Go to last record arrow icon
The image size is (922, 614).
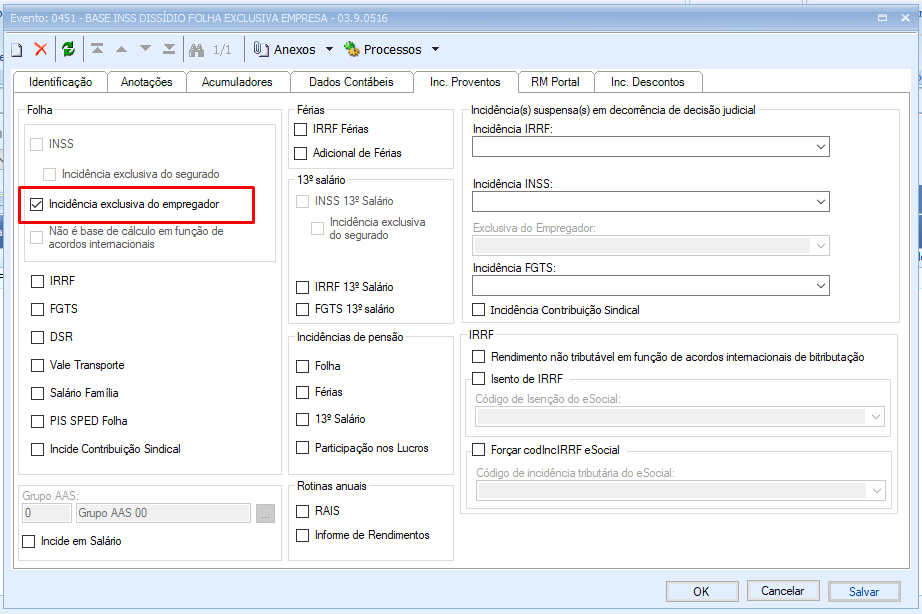pyautogui.click(x=169, y=49)
